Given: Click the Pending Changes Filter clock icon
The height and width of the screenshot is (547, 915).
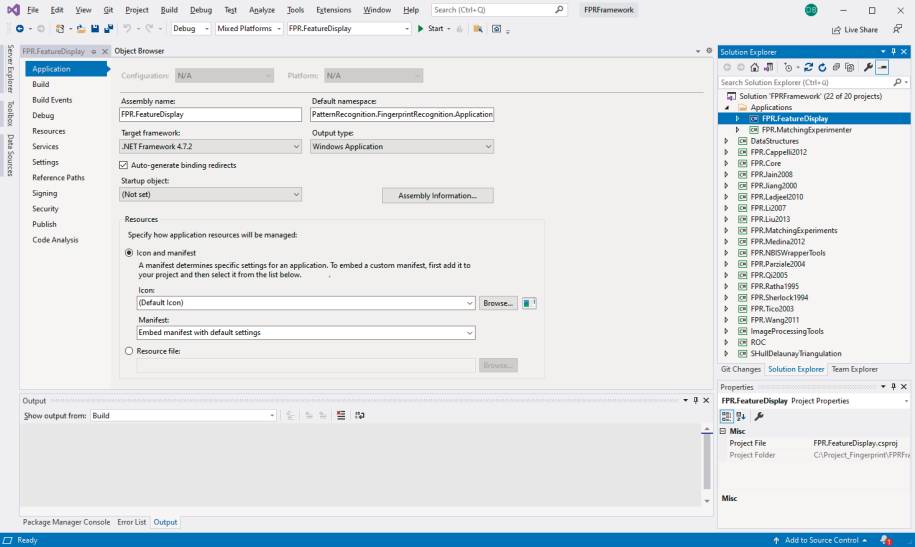Looking at the screenshot, I should click(788, 67).
